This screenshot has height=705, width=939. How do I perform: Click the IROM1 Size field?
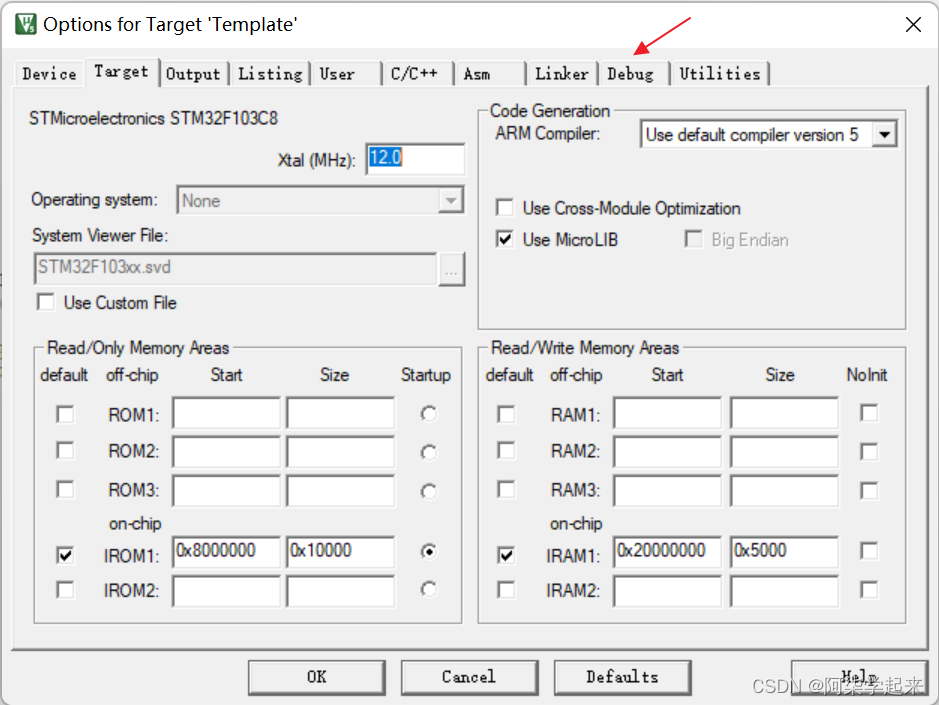[341, 552]
